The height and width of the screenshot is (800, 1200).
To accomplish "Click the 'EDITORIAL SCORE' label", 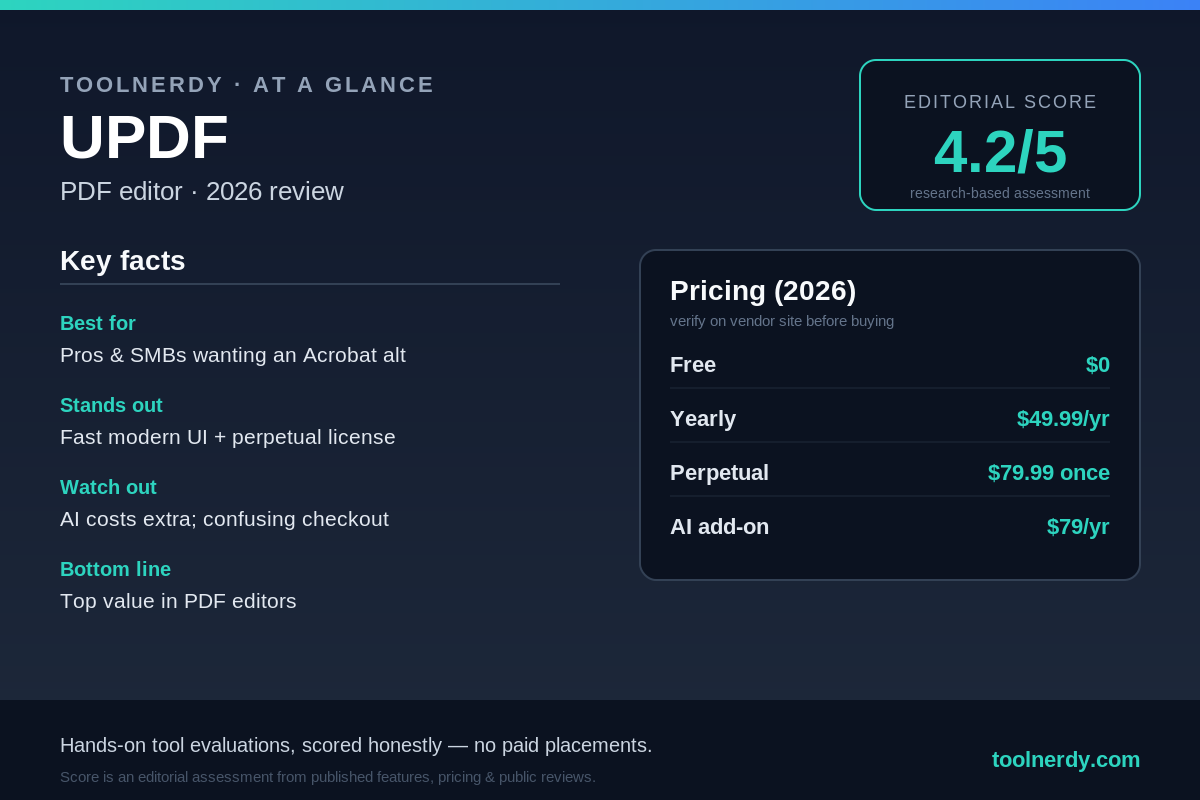I will click(x=1000, y=102).
